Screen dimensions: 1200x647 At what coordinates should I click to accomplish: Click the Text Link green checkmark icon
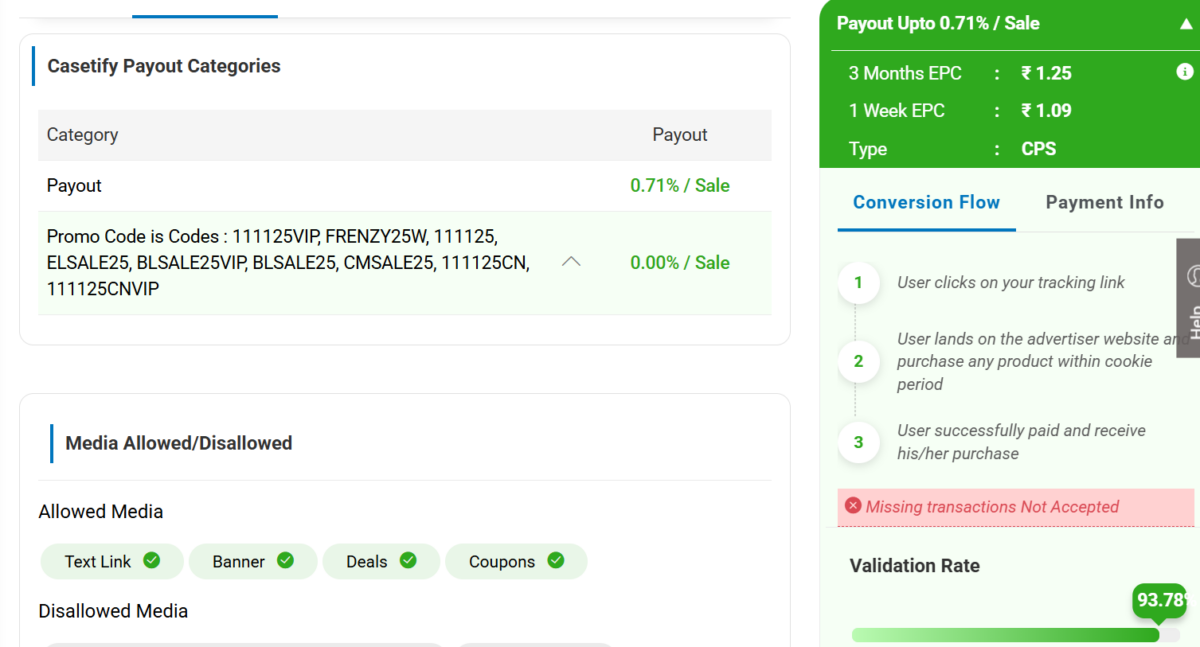152,561
